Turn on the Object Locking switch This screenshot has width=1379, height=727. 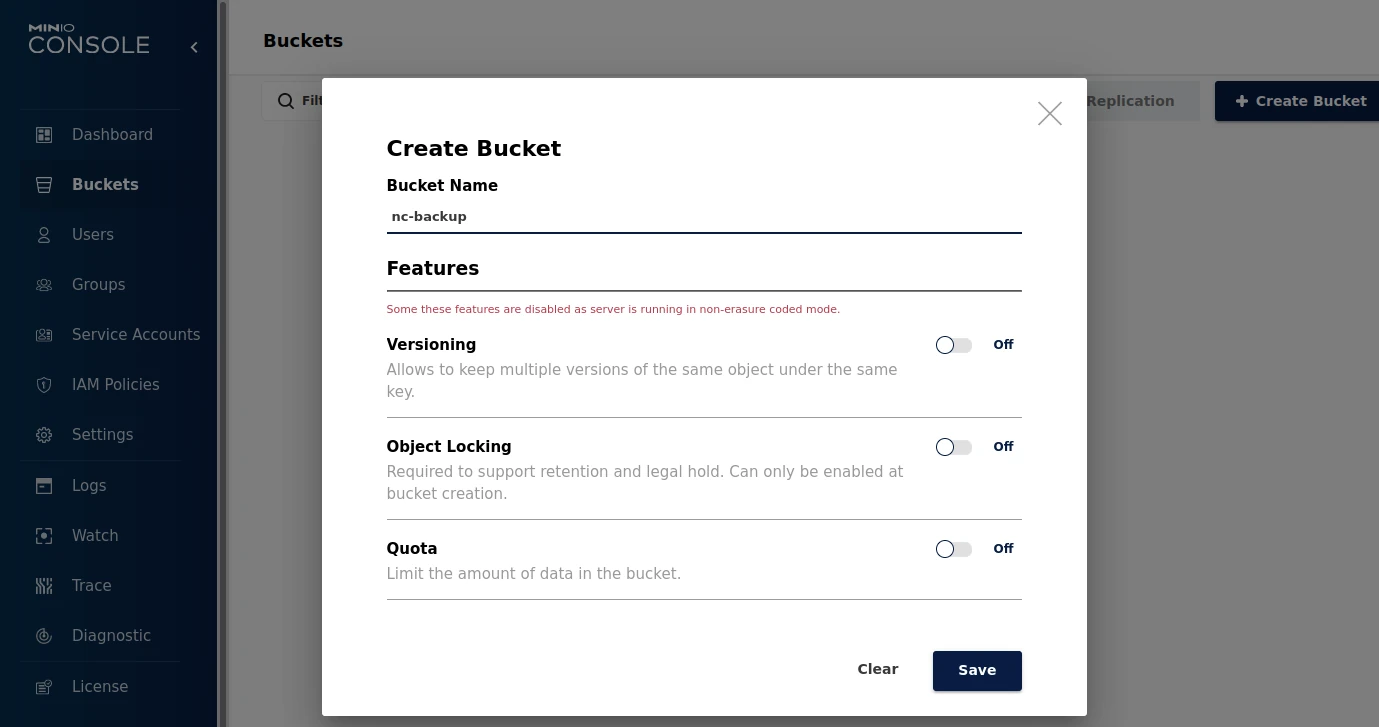tap(954, 447)
